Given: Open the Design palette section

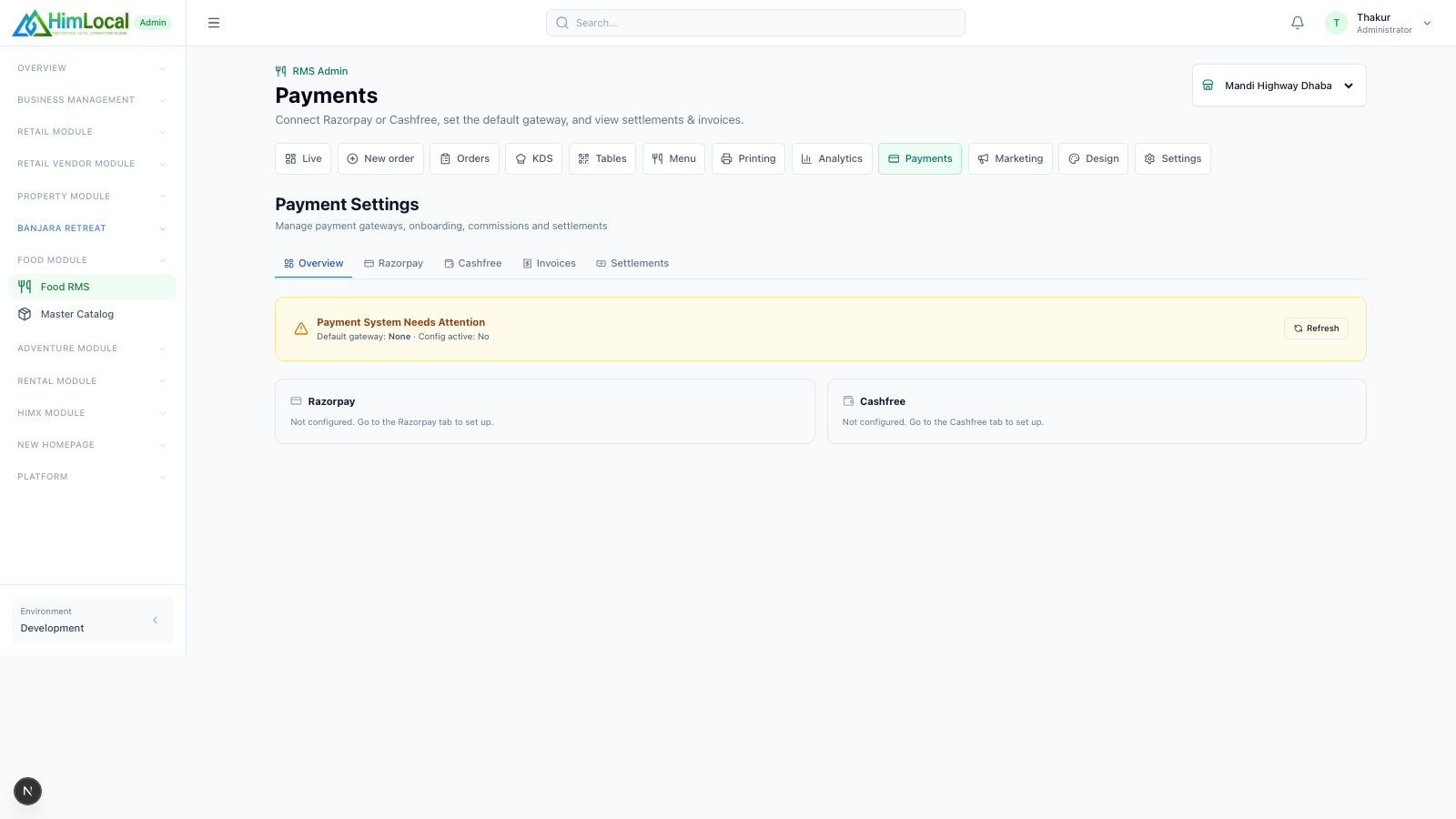Looking at the screenshot, I should [1093, 158].
